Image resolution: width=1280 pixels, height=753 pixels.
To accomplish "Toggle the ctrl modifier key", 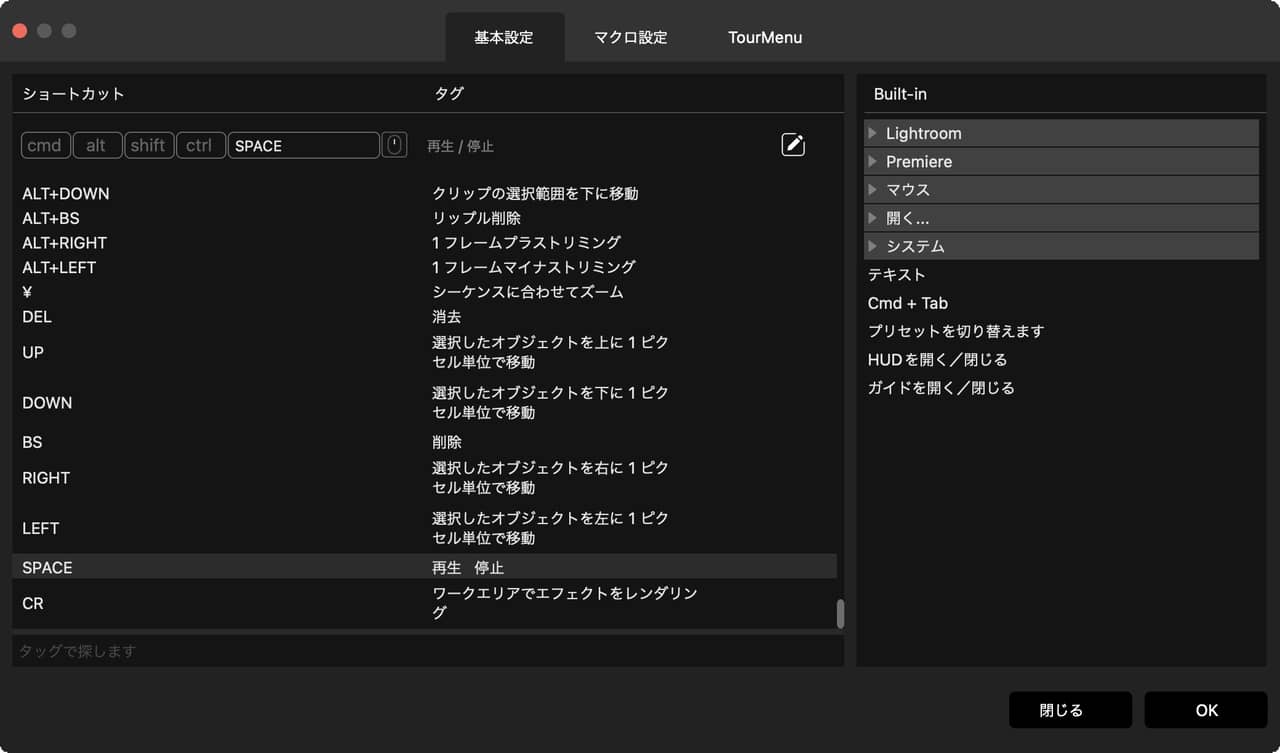I will pos(199,145).
